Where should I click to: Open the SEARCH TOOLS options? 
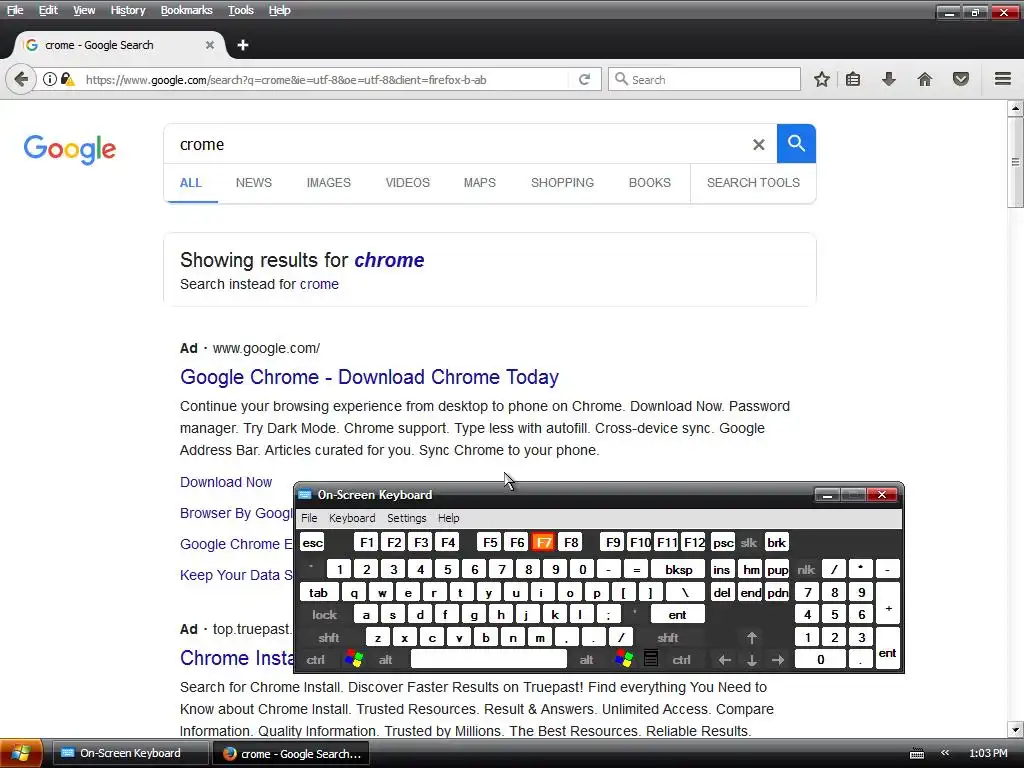[x=753, y=183]
